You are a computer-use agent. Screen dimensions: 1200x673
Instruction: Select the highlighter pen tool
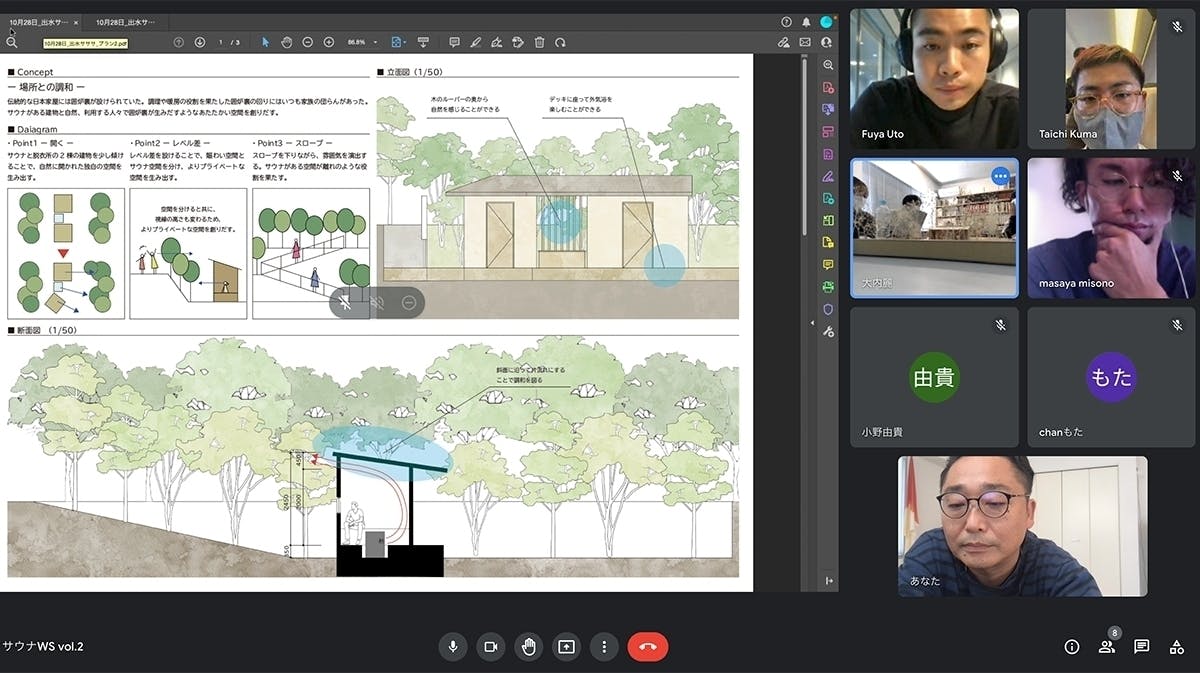click(x=475, y=42)
